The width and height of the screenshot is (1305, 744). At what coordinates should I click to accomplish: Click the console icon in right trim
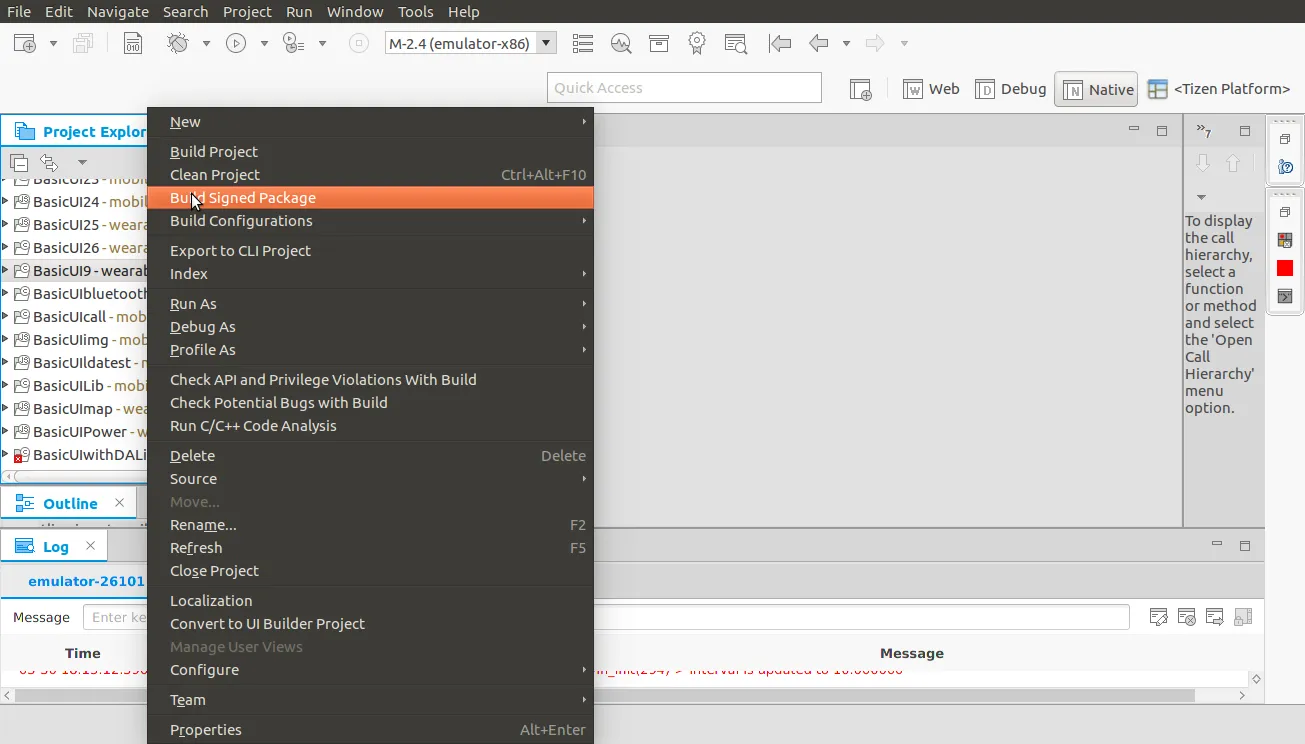[1285, 296]
